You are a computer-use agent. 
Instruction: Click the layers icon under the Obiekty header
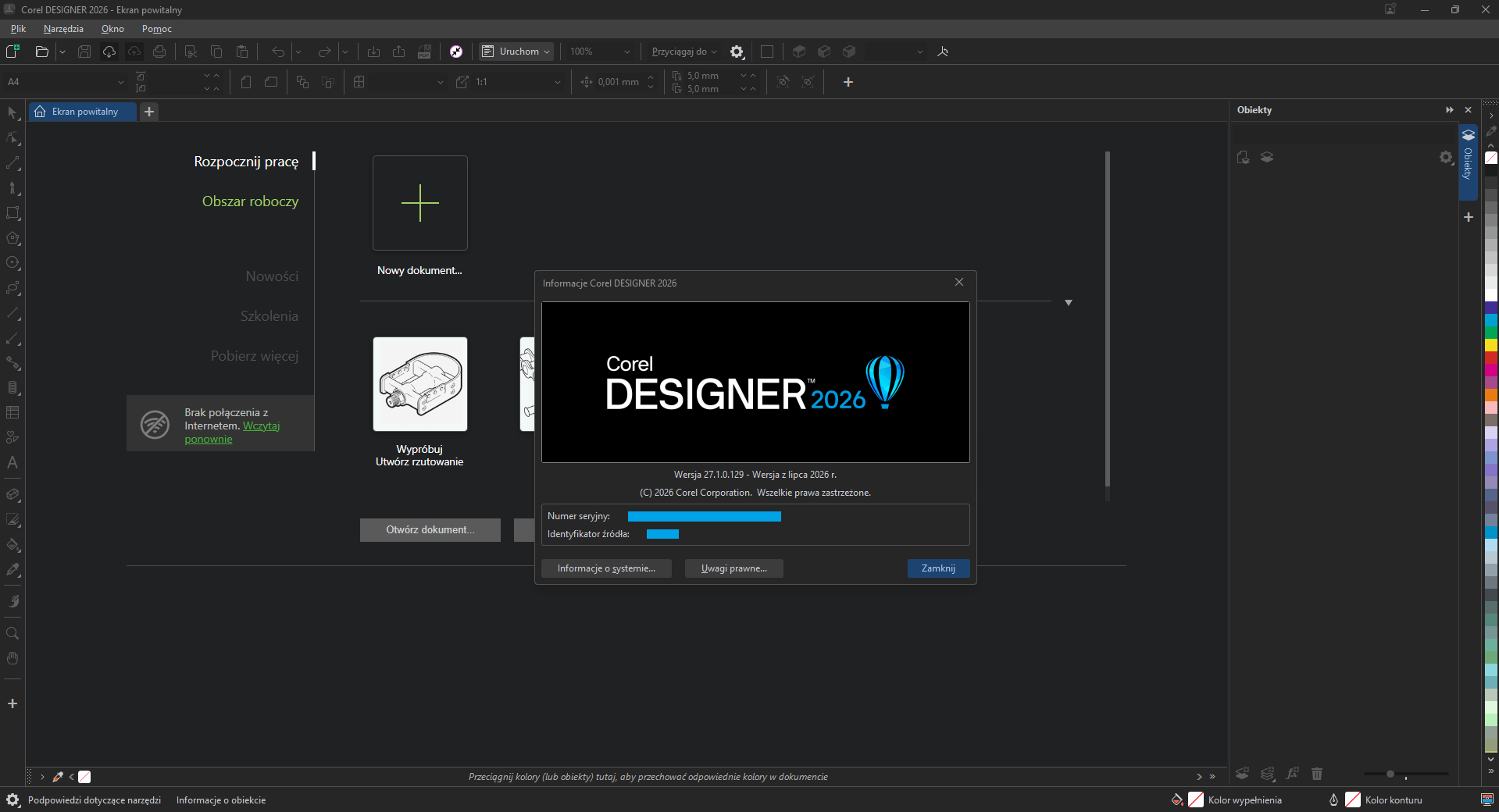pos(1267,158)
